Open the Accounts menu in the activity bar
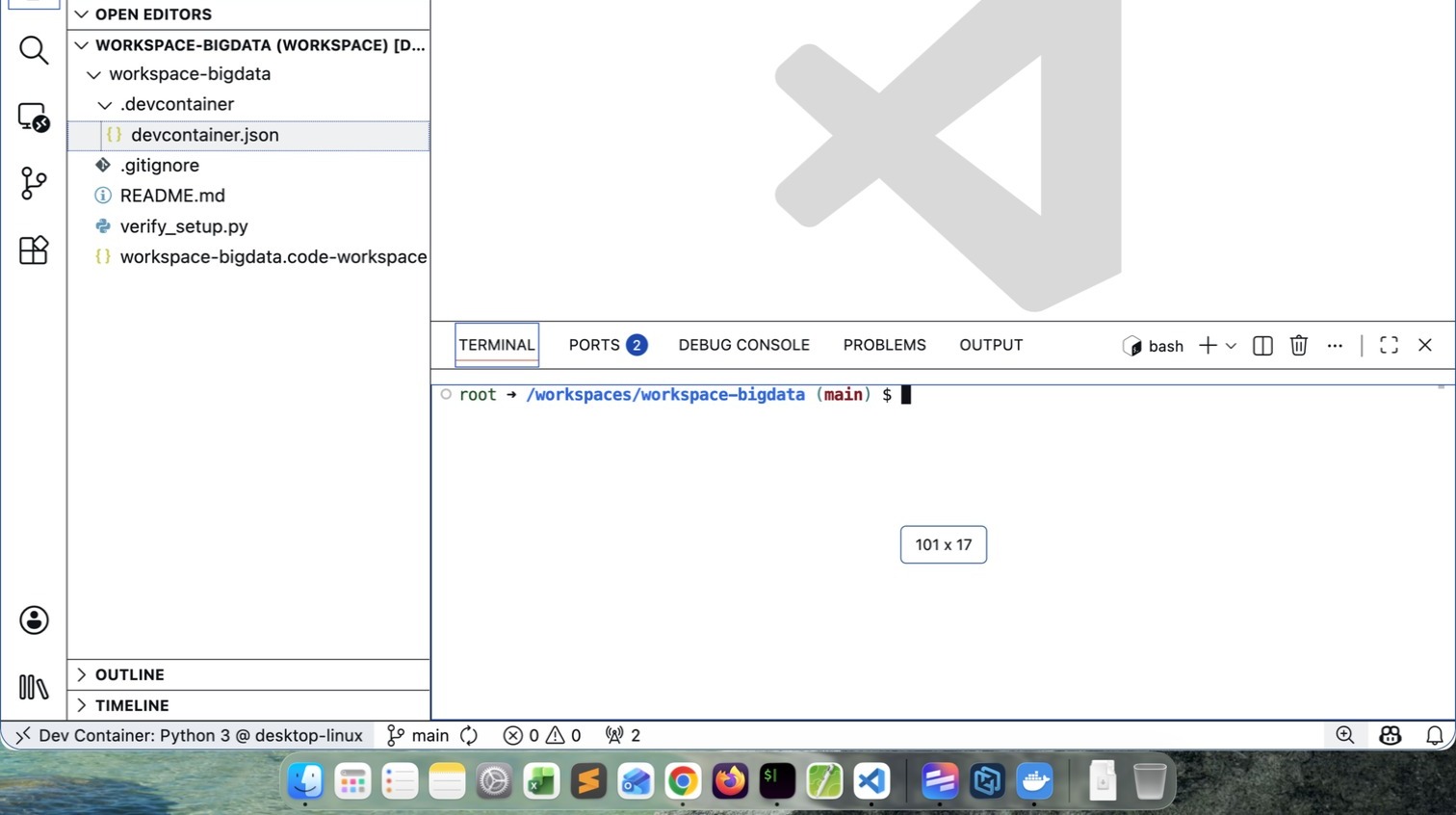Viewport: 1456px width, 815px height. point(34,620)
